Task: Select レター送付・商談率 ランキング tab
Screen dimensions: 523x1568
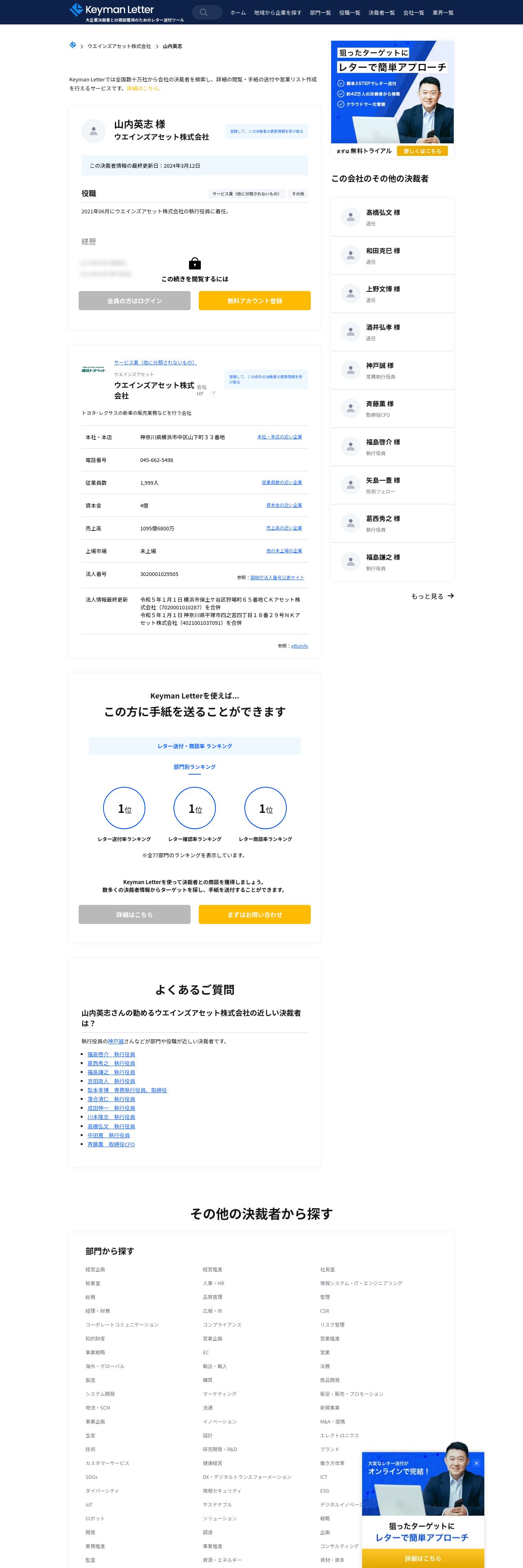Action: (x=195, y=746)
